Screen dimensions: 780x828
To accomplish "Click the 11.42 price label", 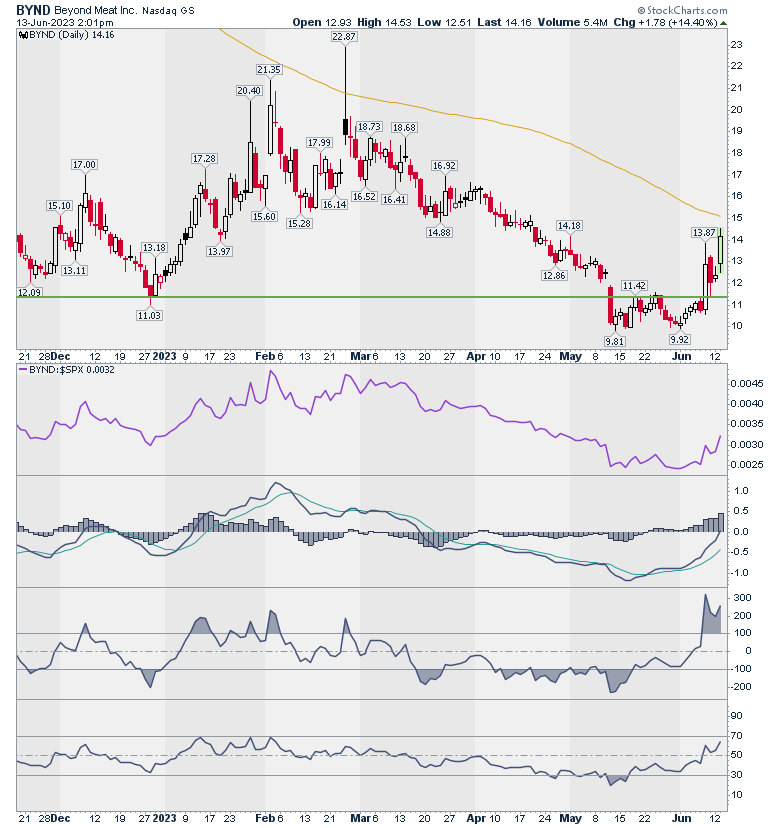I will pyautogui.click(x=634, y=286).
